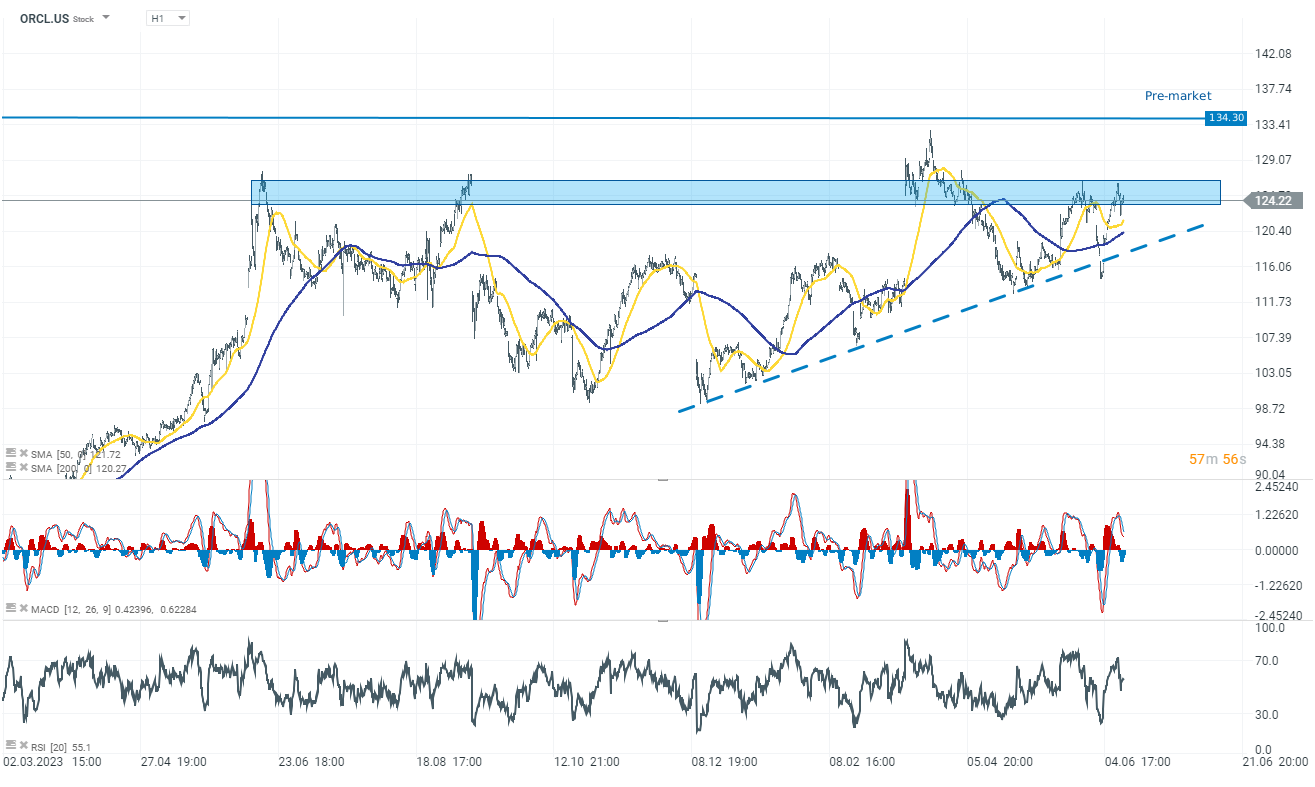Remove the SMA 200 indicator with its X icon

[x=24, y=467]
